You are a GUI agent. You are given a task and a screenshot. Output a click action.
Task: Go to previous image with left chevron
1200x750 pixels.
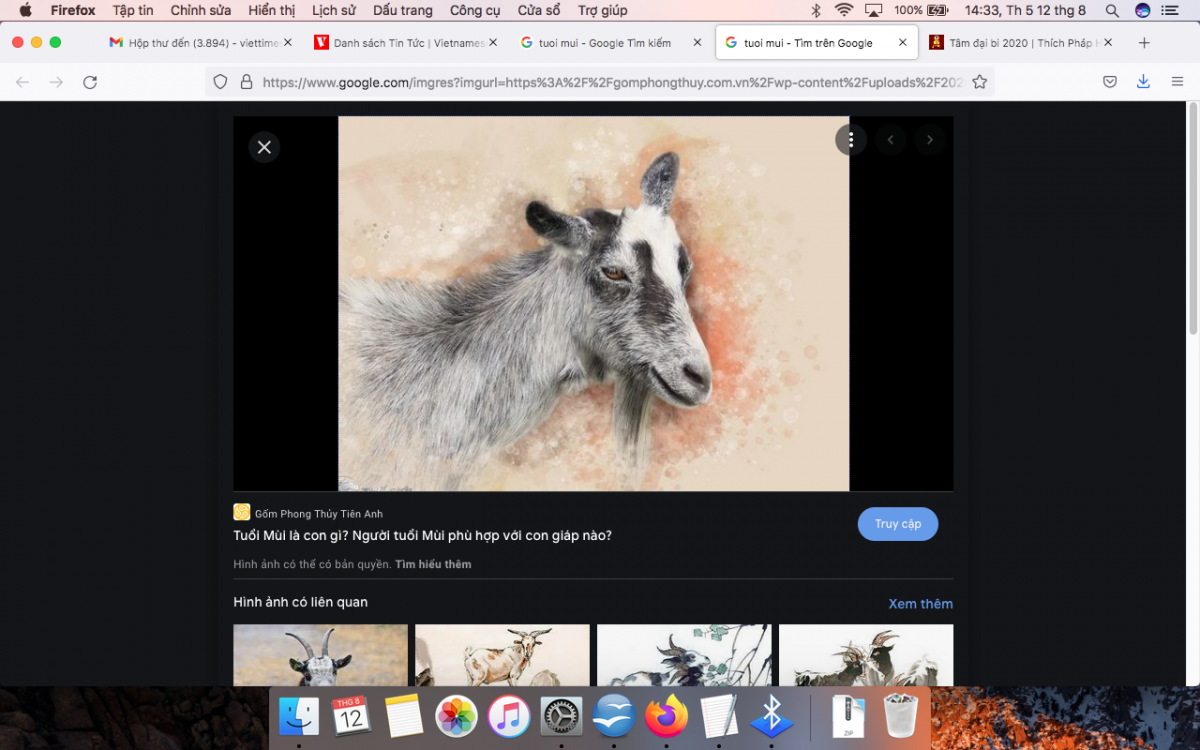890,140
